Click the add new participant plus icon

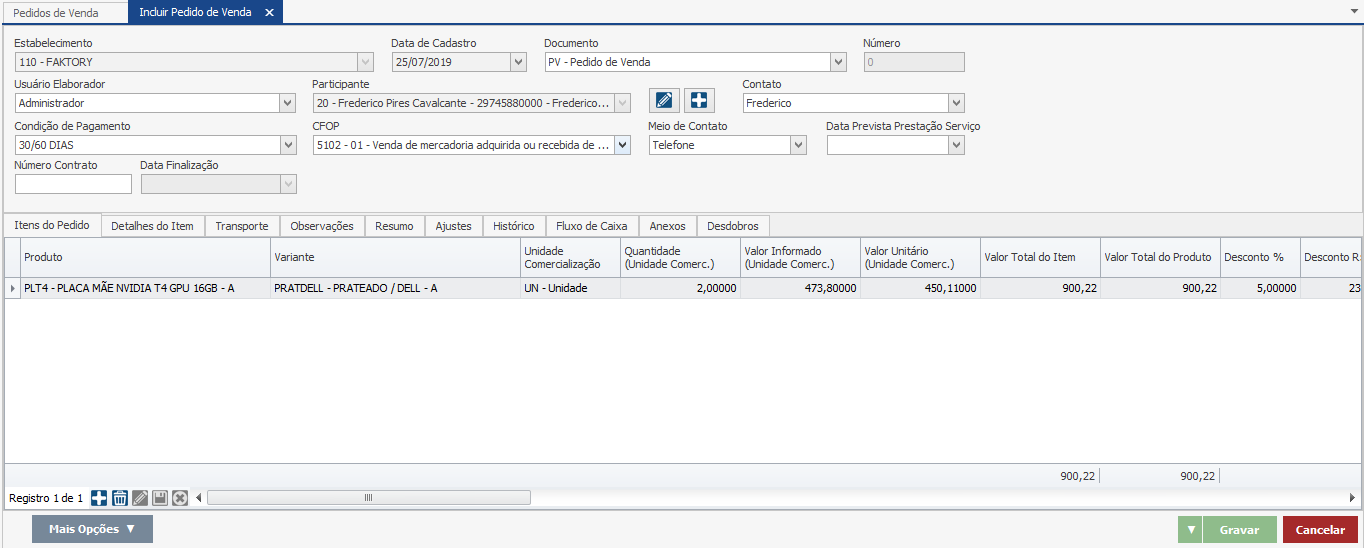[x=699, y=101]
